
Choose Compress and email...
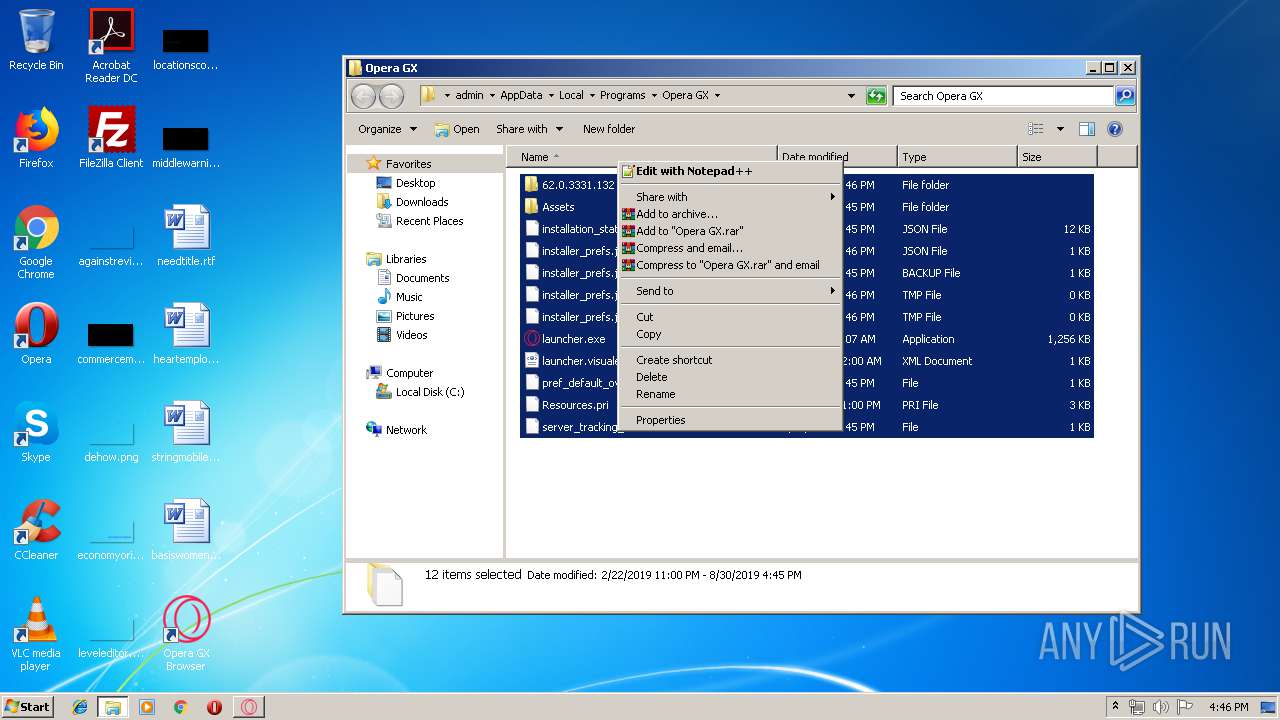pyautogui.click(x=728, y=248)
